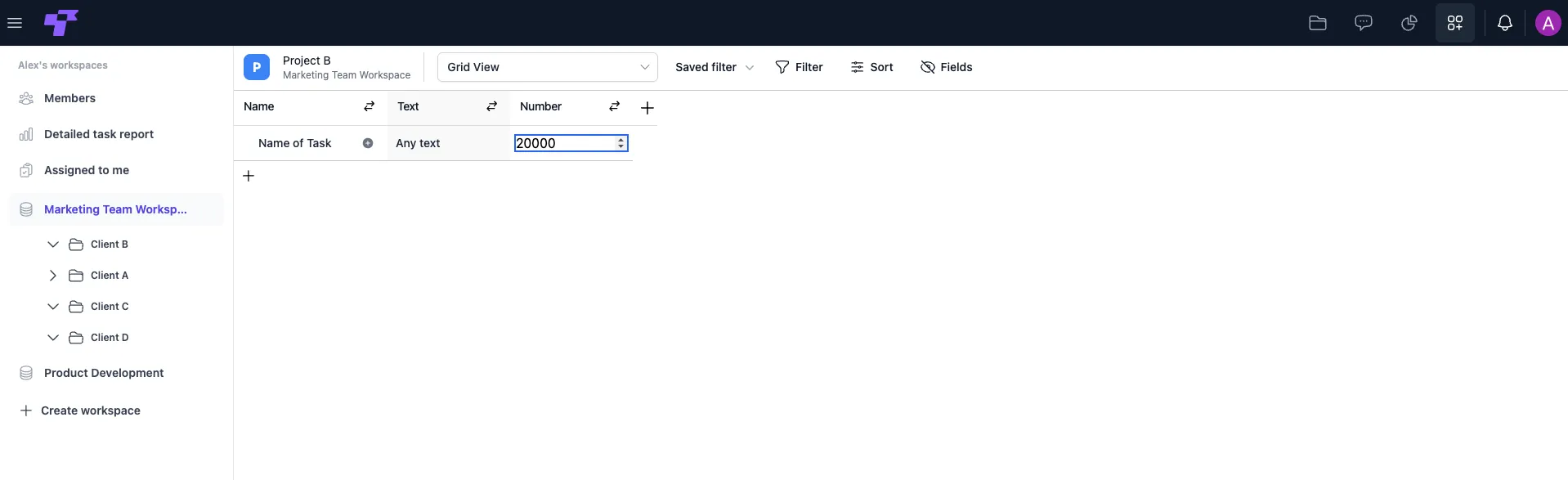Click the swap icon in Text column

pyautogui.click(x=492, y=106)
